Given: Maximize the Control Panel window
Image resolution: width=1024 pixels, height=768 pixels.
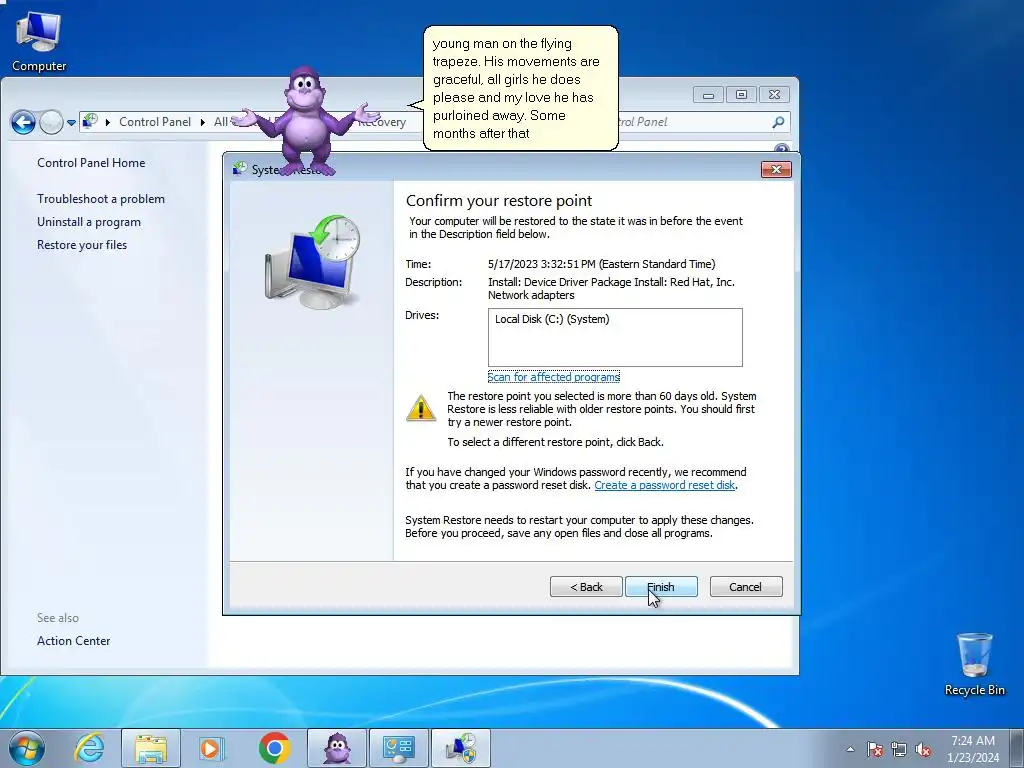Looking at the screenshot, I should click(x=741, y=95).
